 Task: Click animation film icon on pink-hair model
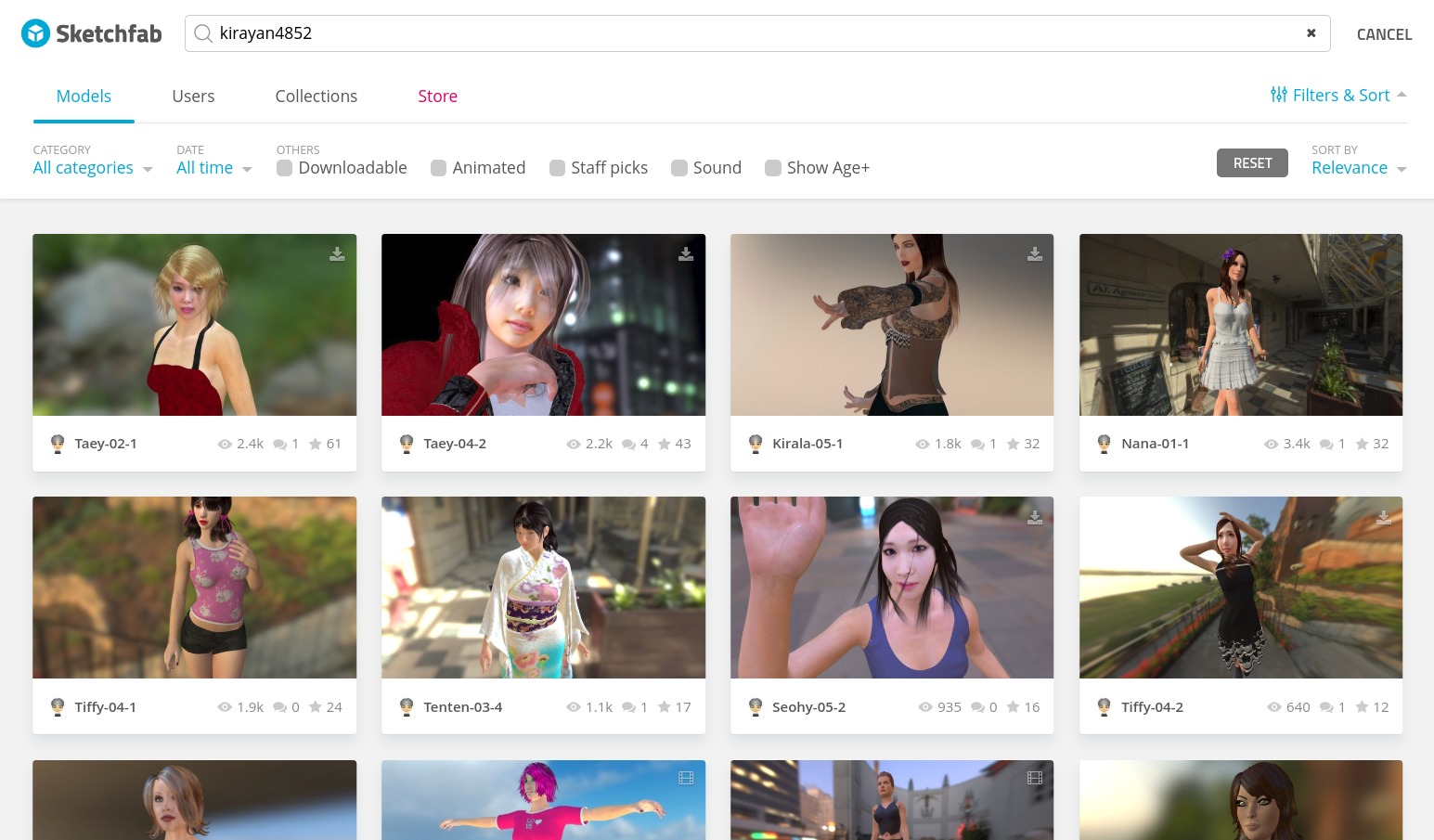tap(686, 778)
